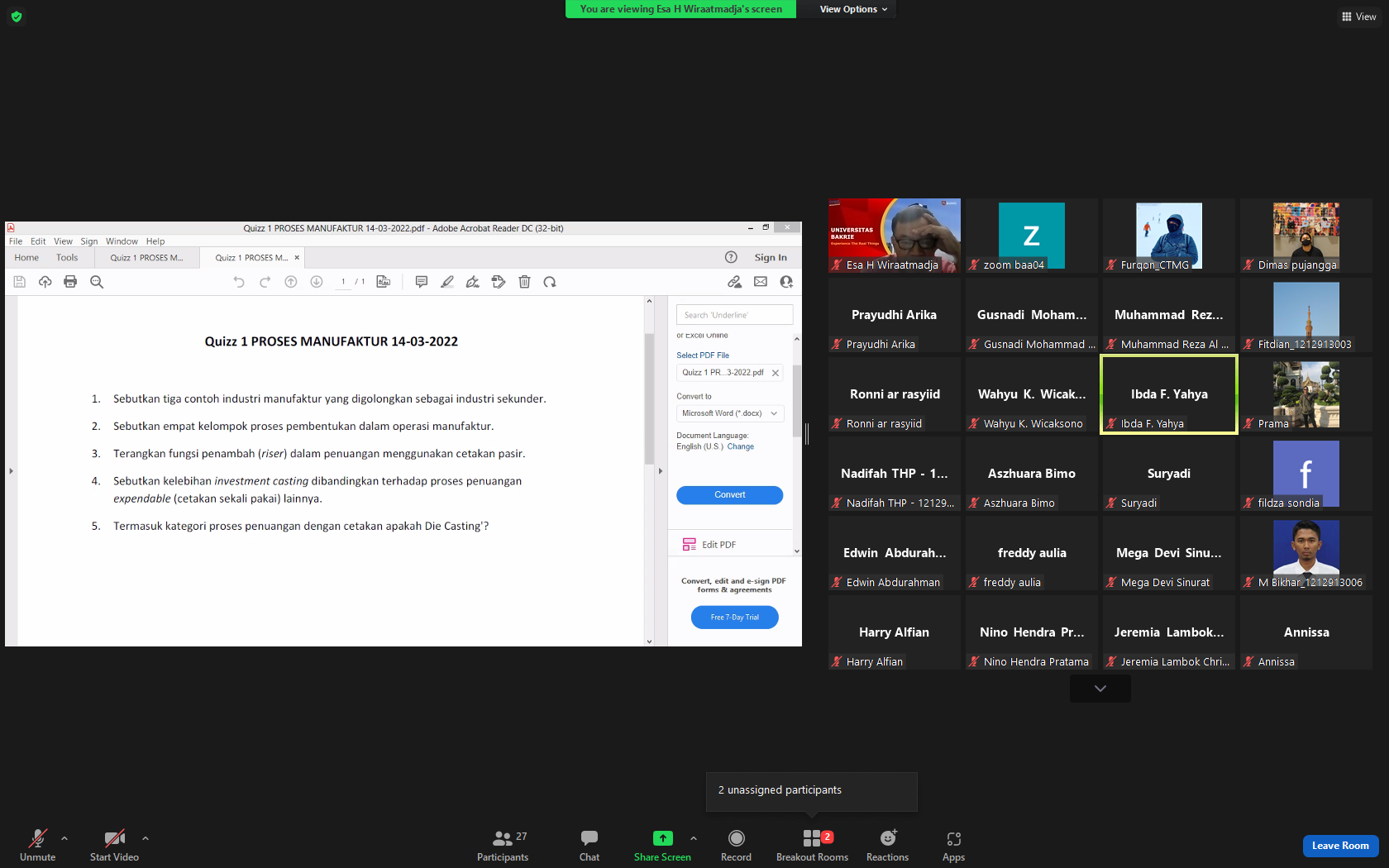Open Breakout Rooms in Zoom toolbar
The image size is (1389, 868).
(812, 847)
